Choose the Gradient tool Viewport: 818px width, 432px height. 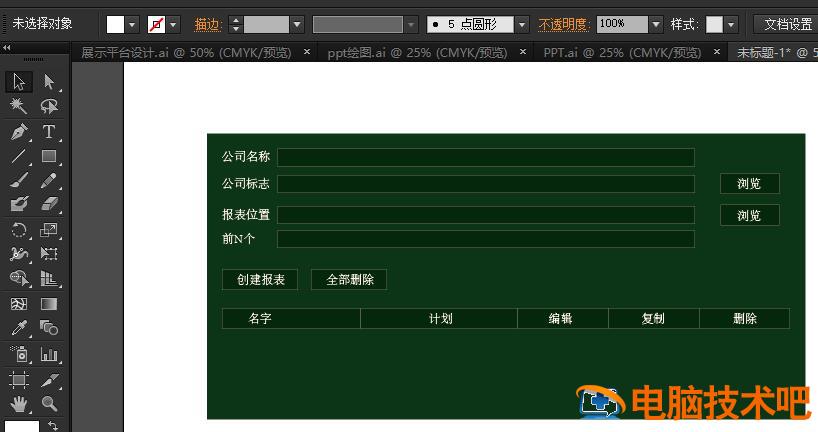pos(49,304)
